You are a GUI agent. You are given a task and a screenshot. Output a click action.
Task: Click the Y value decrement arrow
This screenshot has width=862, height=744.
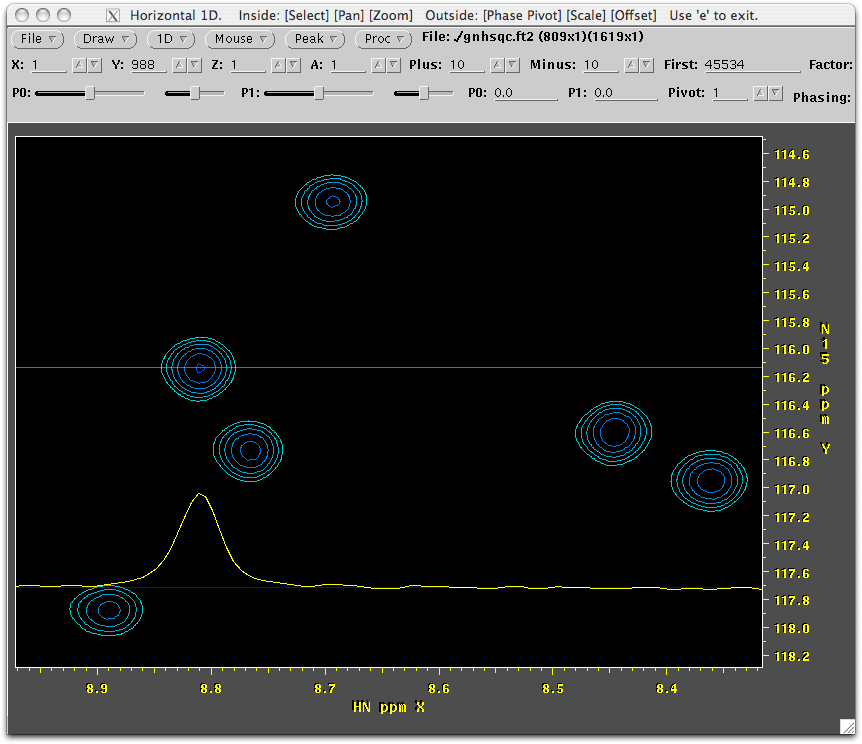click(194, 65)
